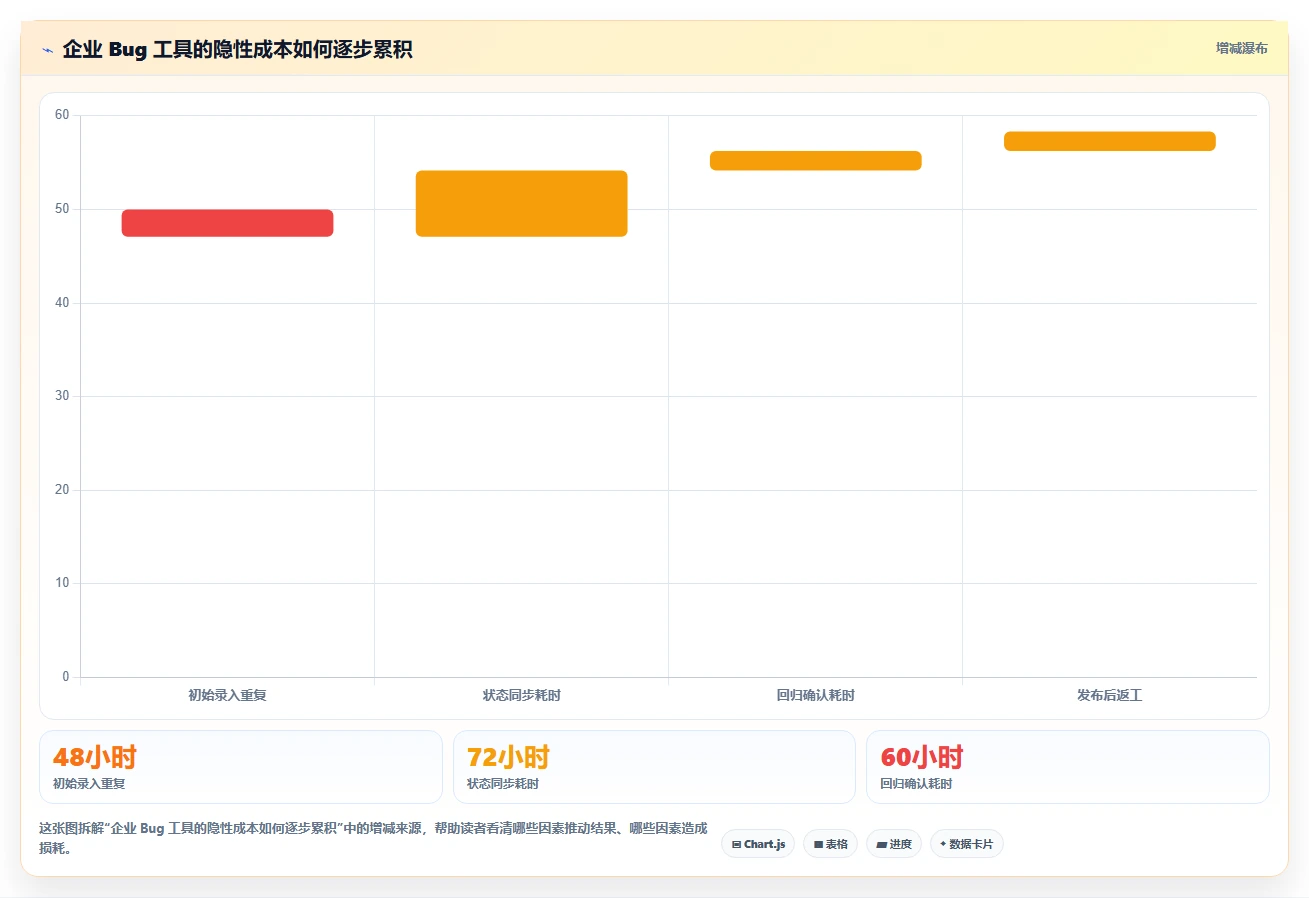The height and width of the screenshot is (898, 1309).
Task: Click the x-axis label 发布后返工
Action: (x=1109, y=695)
